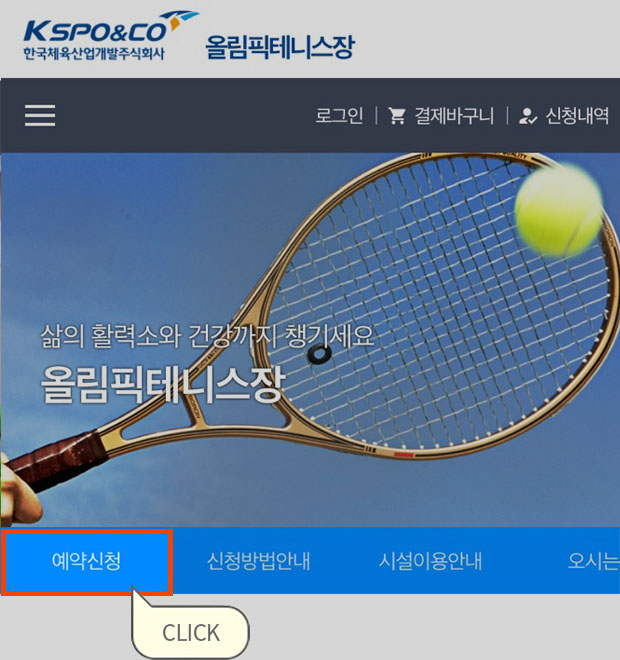Switch to the 신청방법안내 tab

(258, 562)
